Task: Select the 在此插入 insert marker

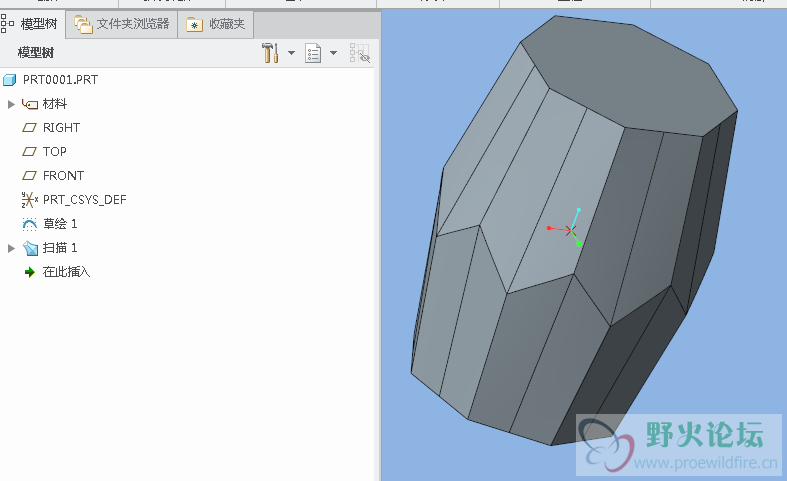Action: (x=66, y=272)
